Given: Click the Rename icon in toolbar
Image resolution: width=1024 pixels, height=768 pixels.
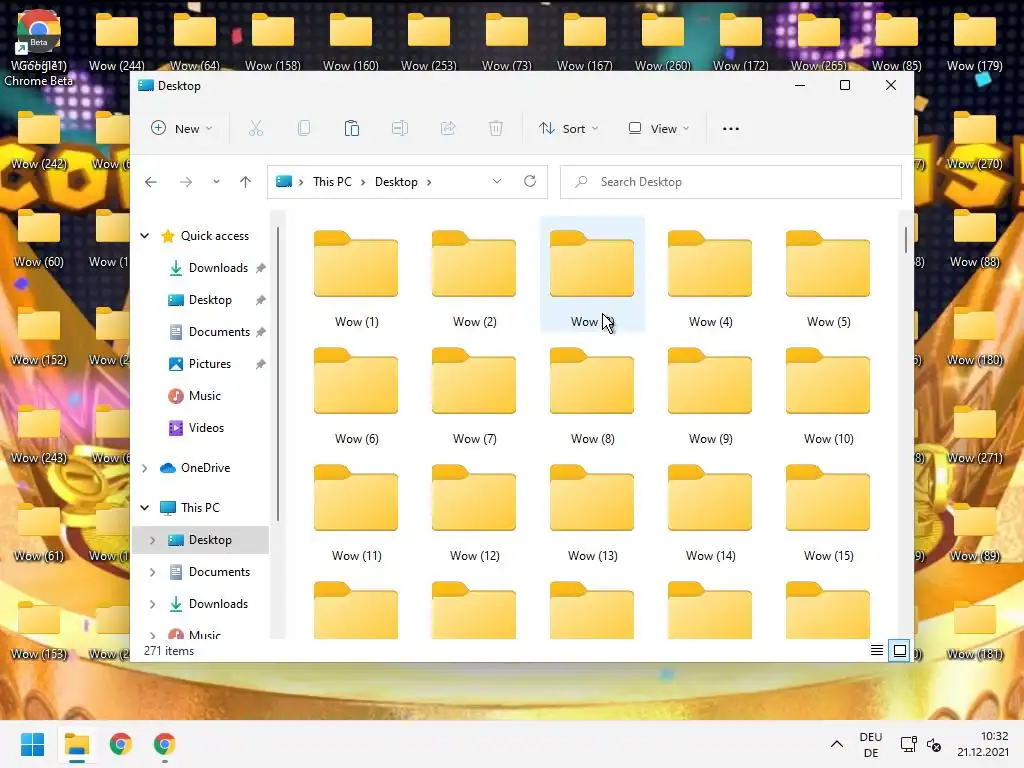Looking at the screenshot, I should [x=400, y=129].
